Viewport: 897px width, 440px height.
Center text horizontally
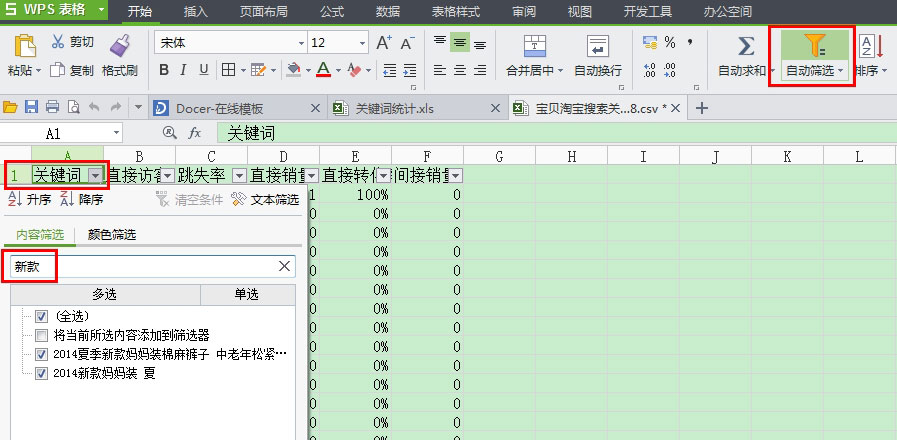(x=460, y=70)
